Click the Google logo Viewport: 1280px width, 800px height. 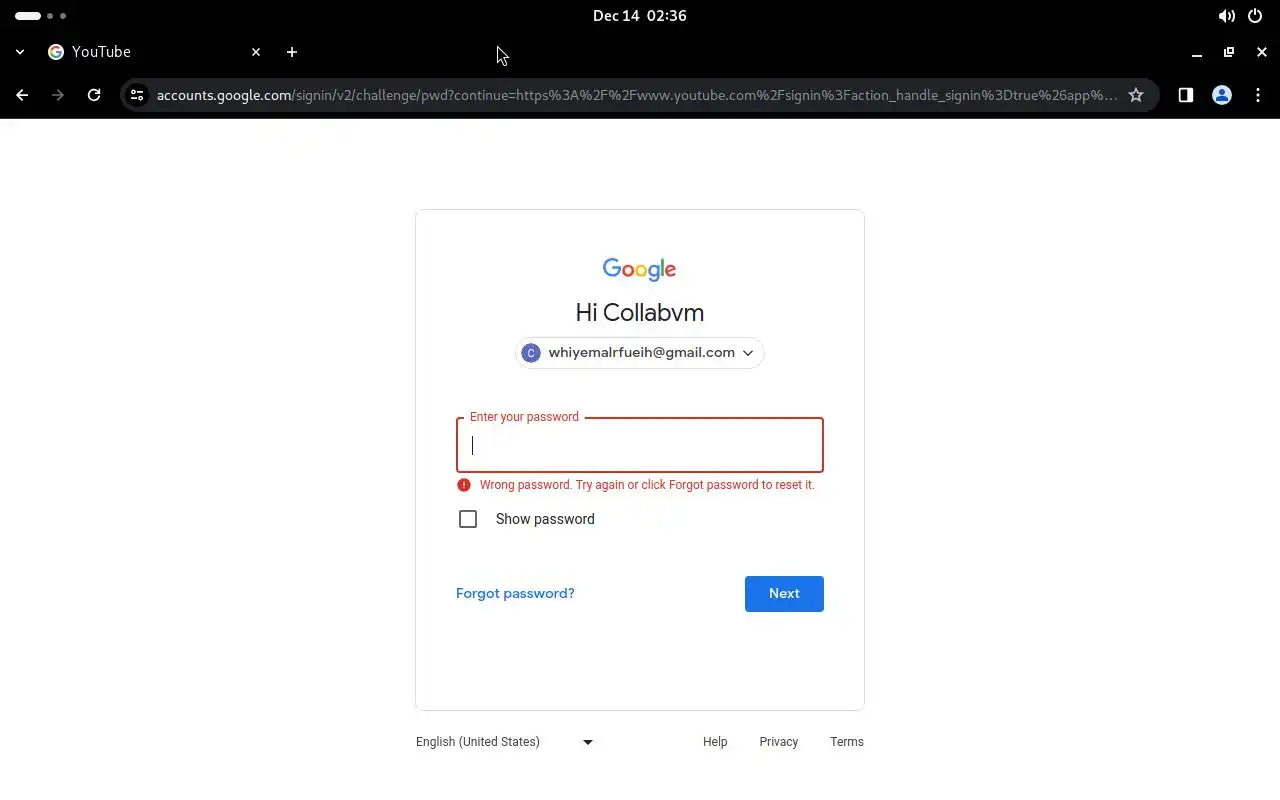640,269
